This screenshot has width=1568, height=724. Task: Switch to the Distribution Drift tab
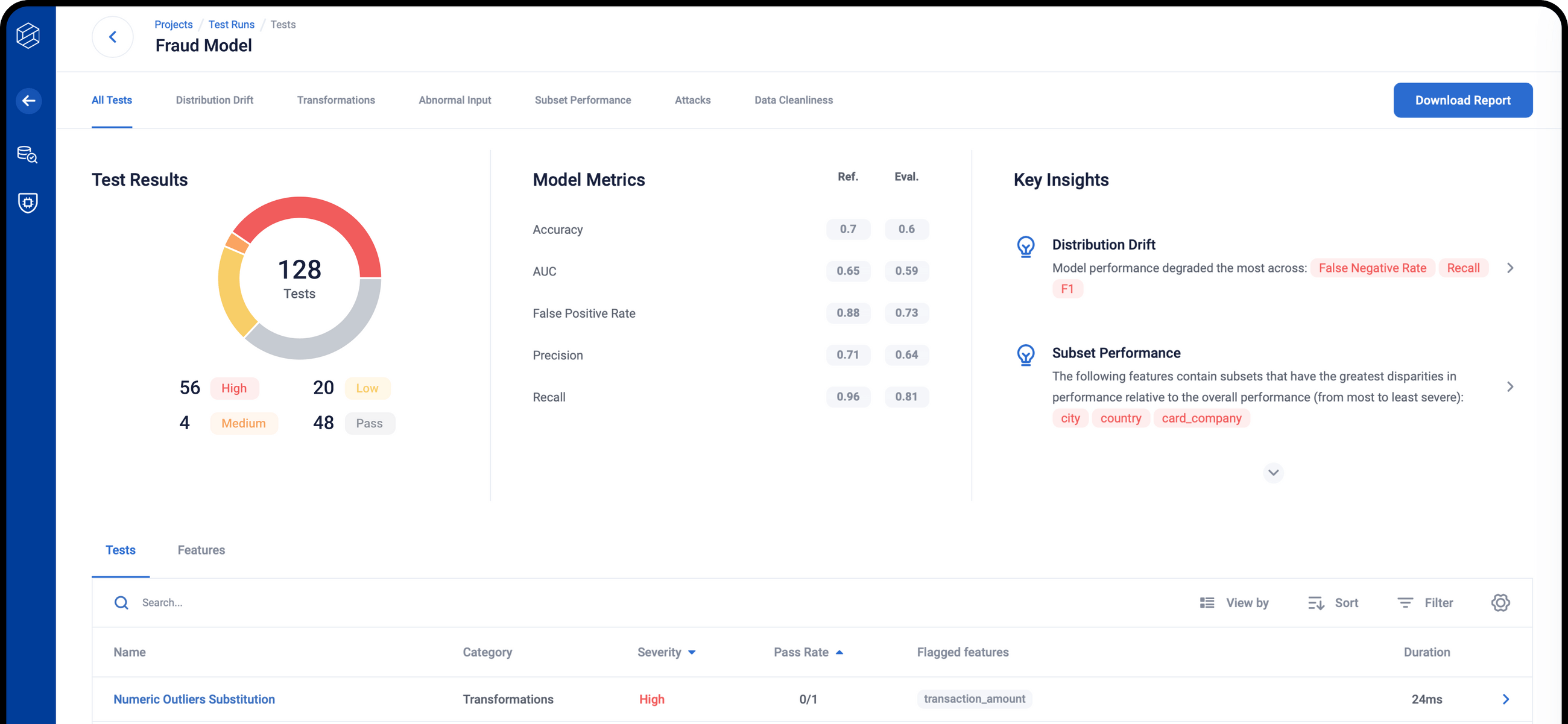(214, 100)
